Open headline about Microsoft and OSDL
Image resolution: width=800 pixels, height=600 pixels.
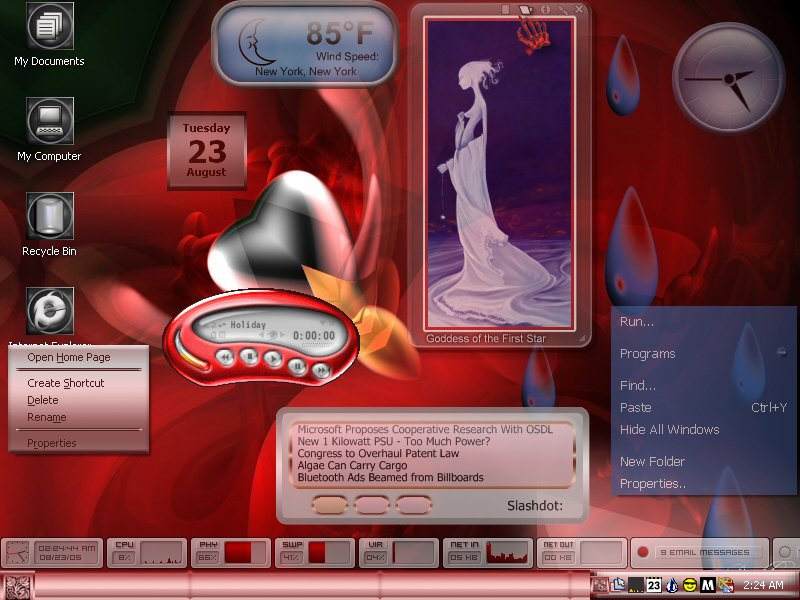point(425,430)
